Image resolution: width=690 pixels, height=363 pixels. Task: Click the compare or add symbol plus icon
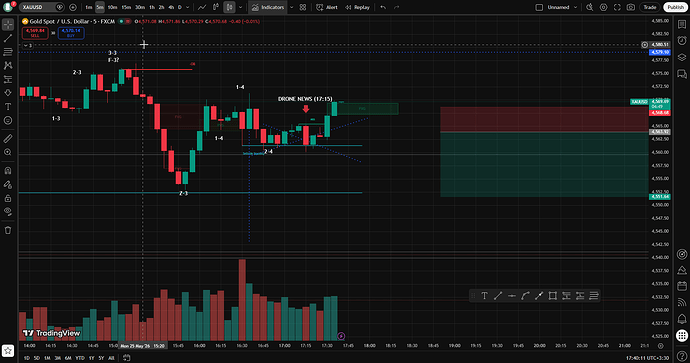[73, 7]
